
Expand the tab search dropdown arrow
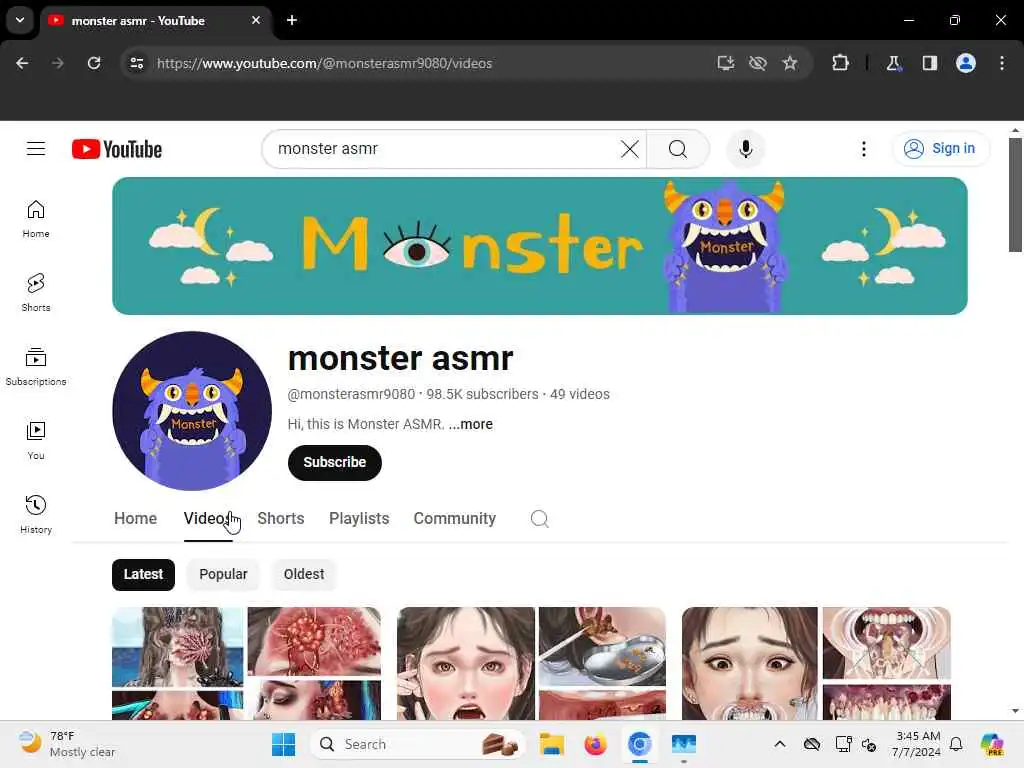(20, 20)
